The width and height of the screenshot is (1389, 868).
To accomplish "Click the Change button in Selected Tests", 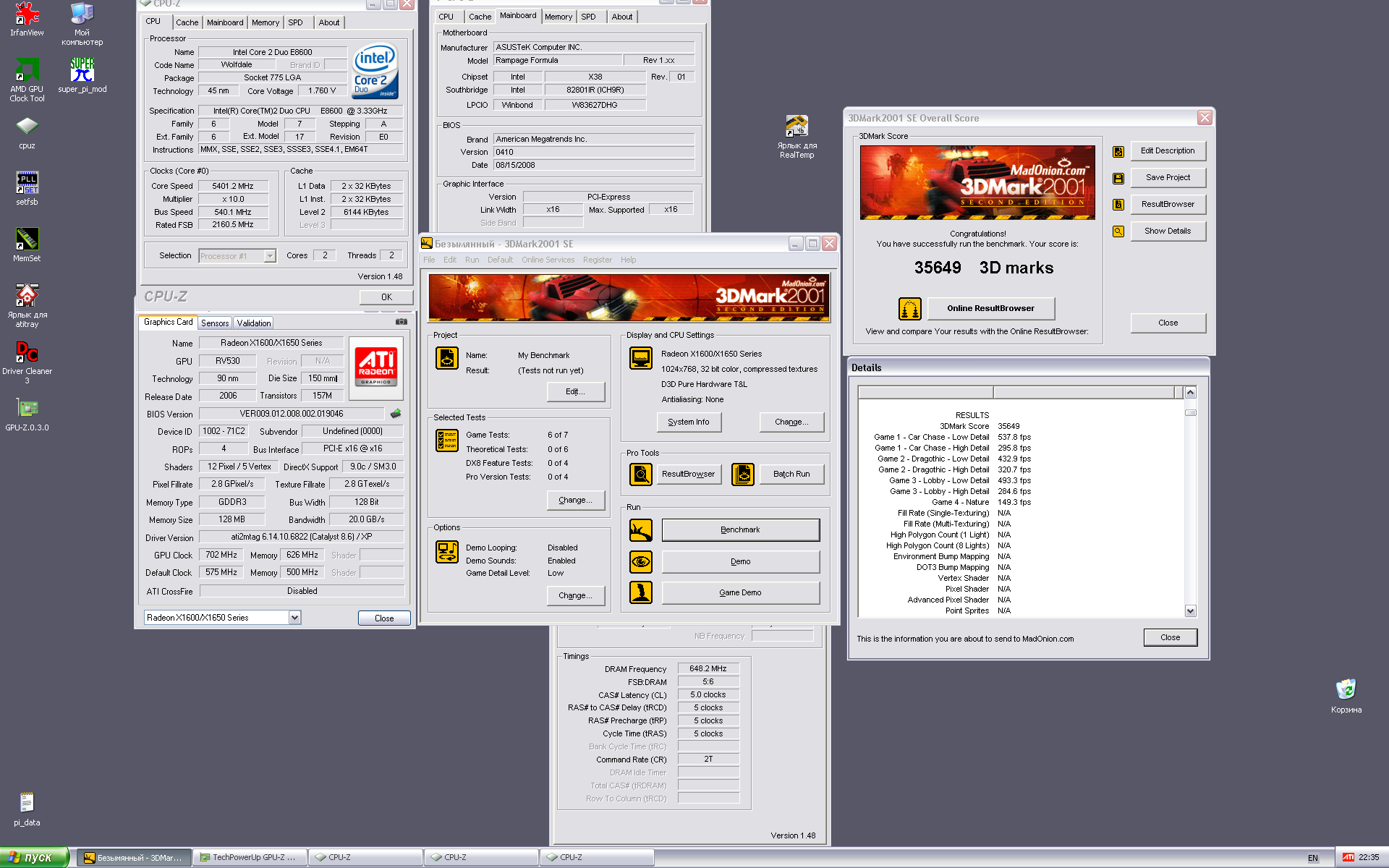I will pyautogui.click(x=575, y=501).
